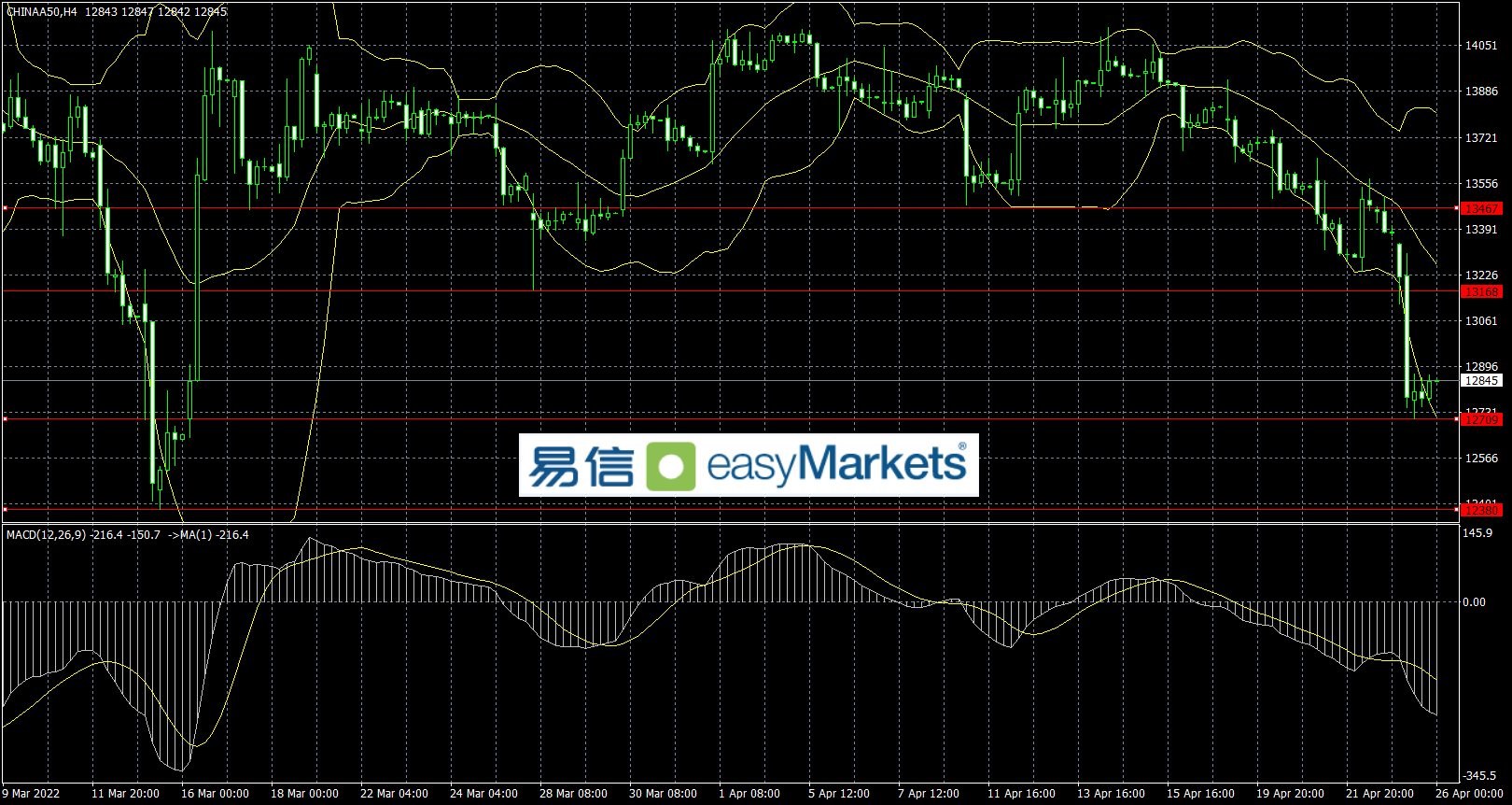Click the 13391 price axis label
1512x805 pixels.
pyautogui.click(x=1481, y=230)
